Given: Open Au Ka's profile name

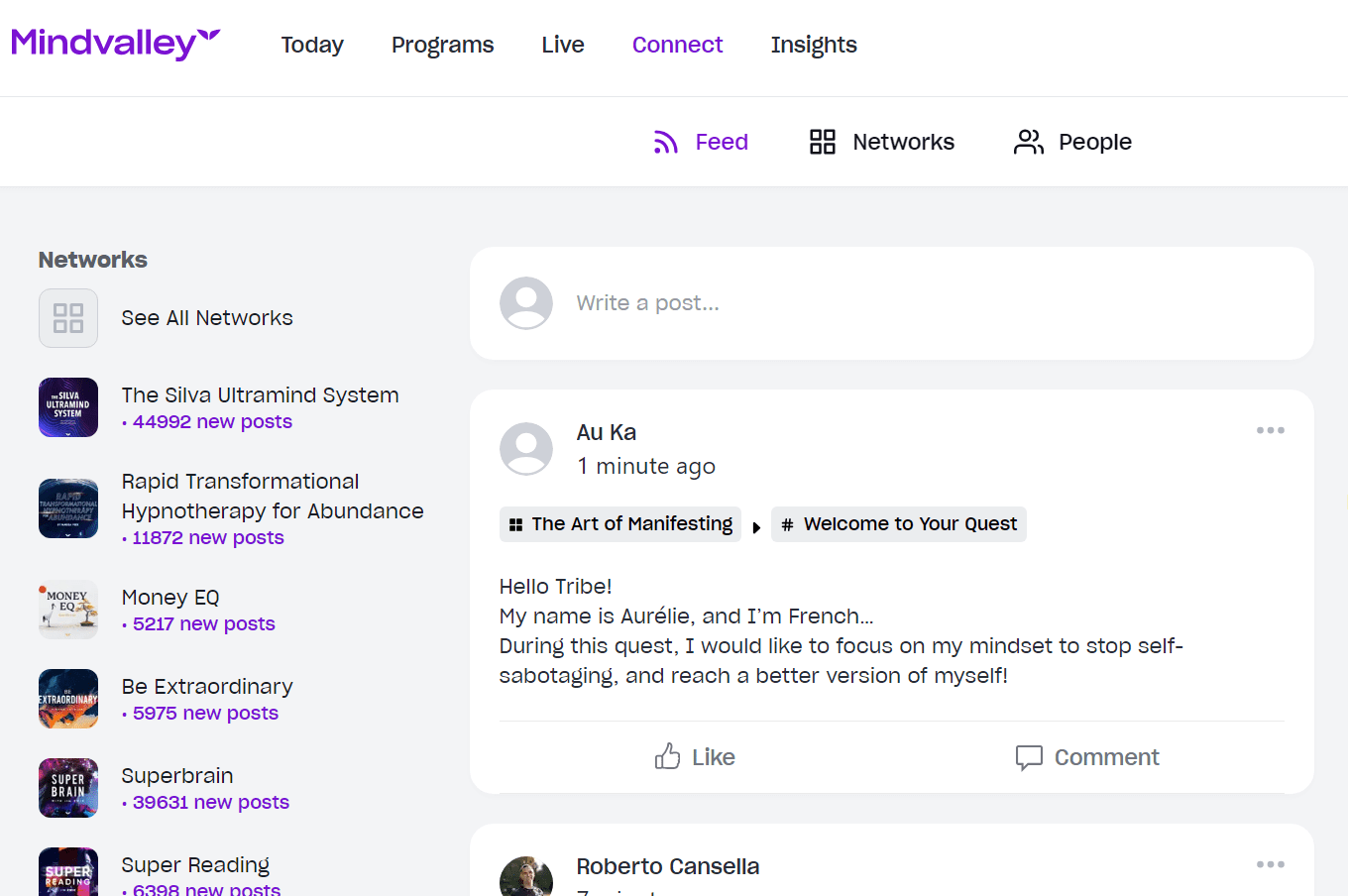Looking at the screenshot, I should 607,432.
